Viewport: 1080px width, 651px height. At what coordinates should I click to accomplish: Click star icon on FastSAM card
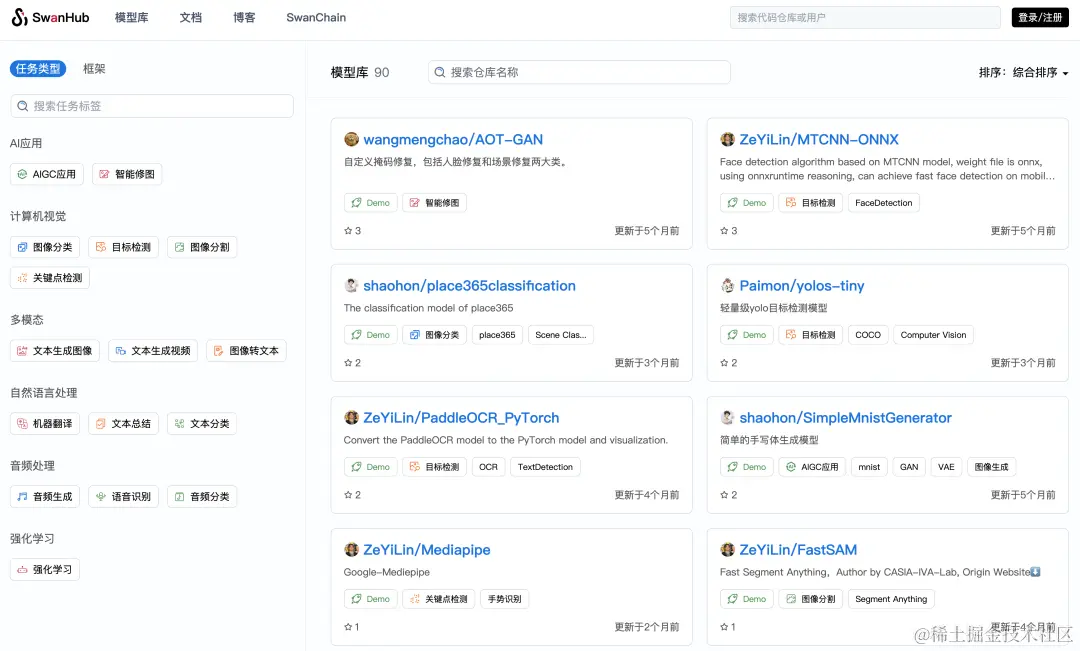click(724, 627)
